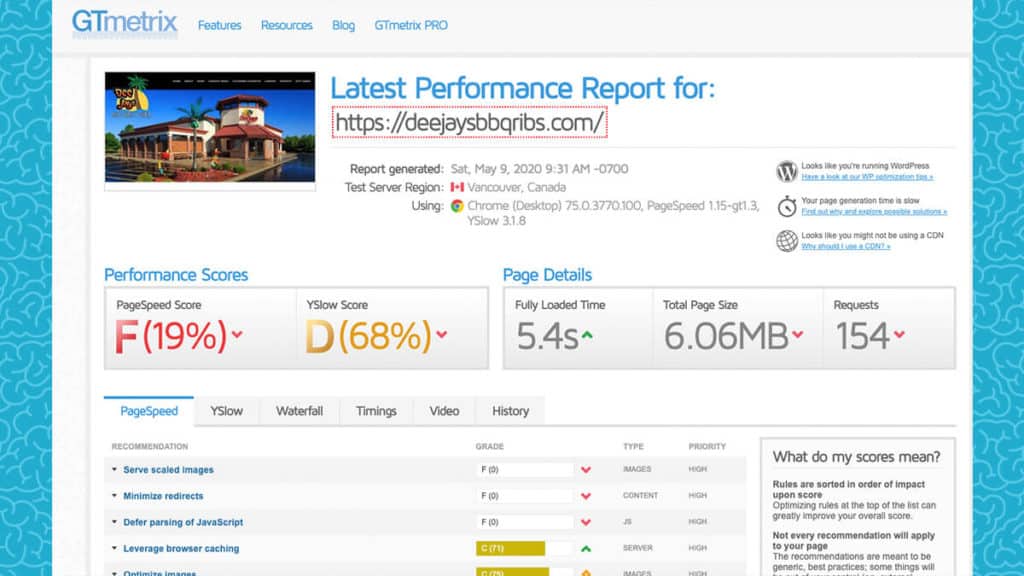Expand the Defer parsing of JavaScript row

[x=183, y=522]
